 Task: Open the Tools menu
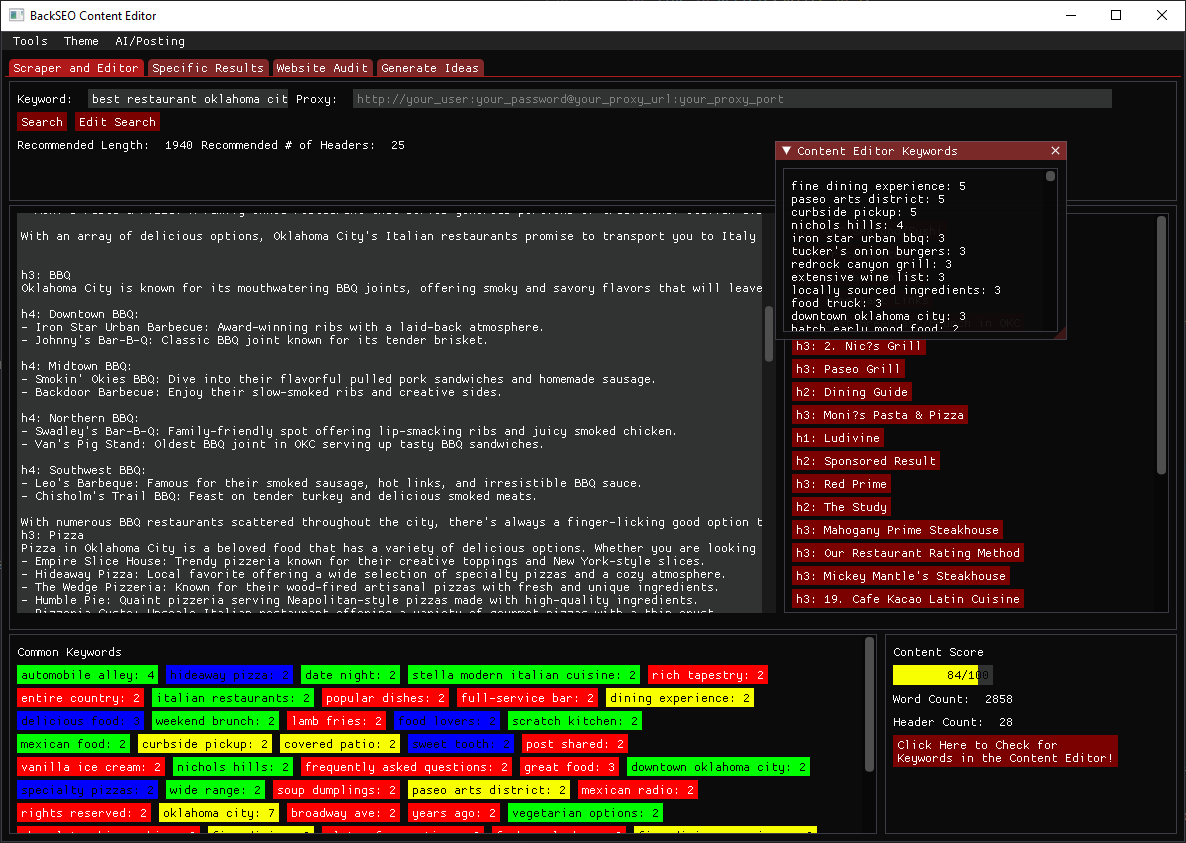[x=30, y=41]
